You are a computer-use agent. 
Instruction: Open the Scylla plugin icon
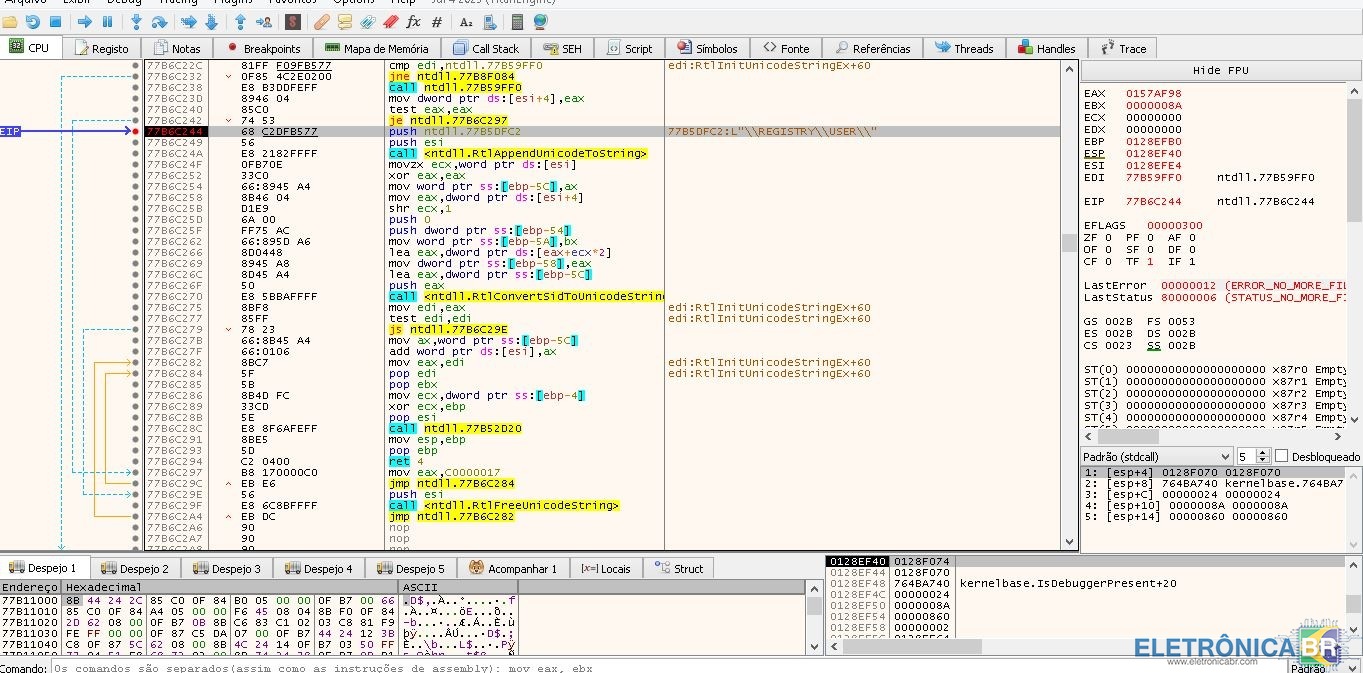[x=292, y=22]
